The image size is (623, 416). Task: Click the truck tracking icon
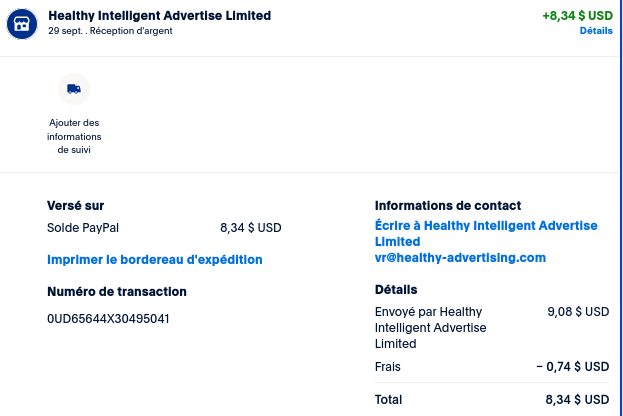pyautogui.click(x=74, y=89)
